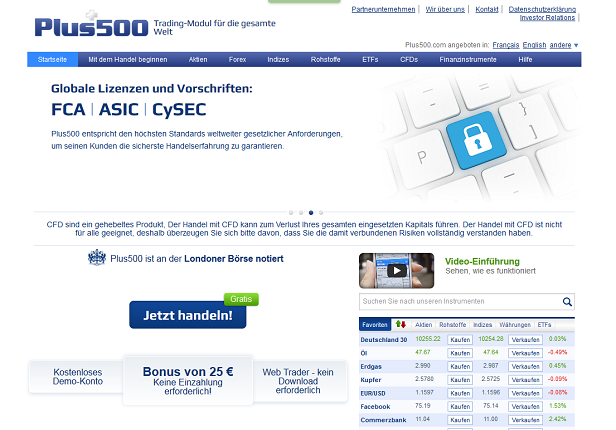The height and width of the screenshot is (430, 616).
Task: Open the Aktien menu item
Action: 198,60
